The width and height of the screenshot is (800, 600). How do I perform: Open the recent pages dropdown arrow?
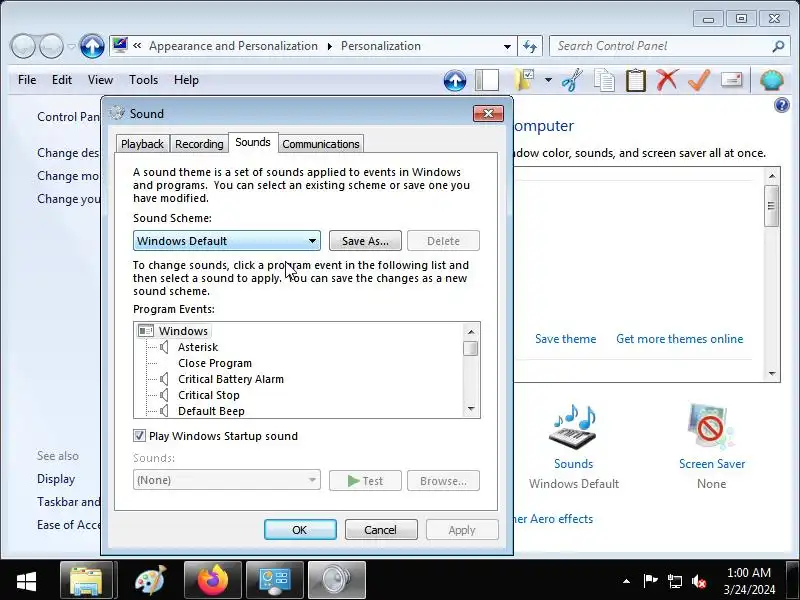click(71, 46)
